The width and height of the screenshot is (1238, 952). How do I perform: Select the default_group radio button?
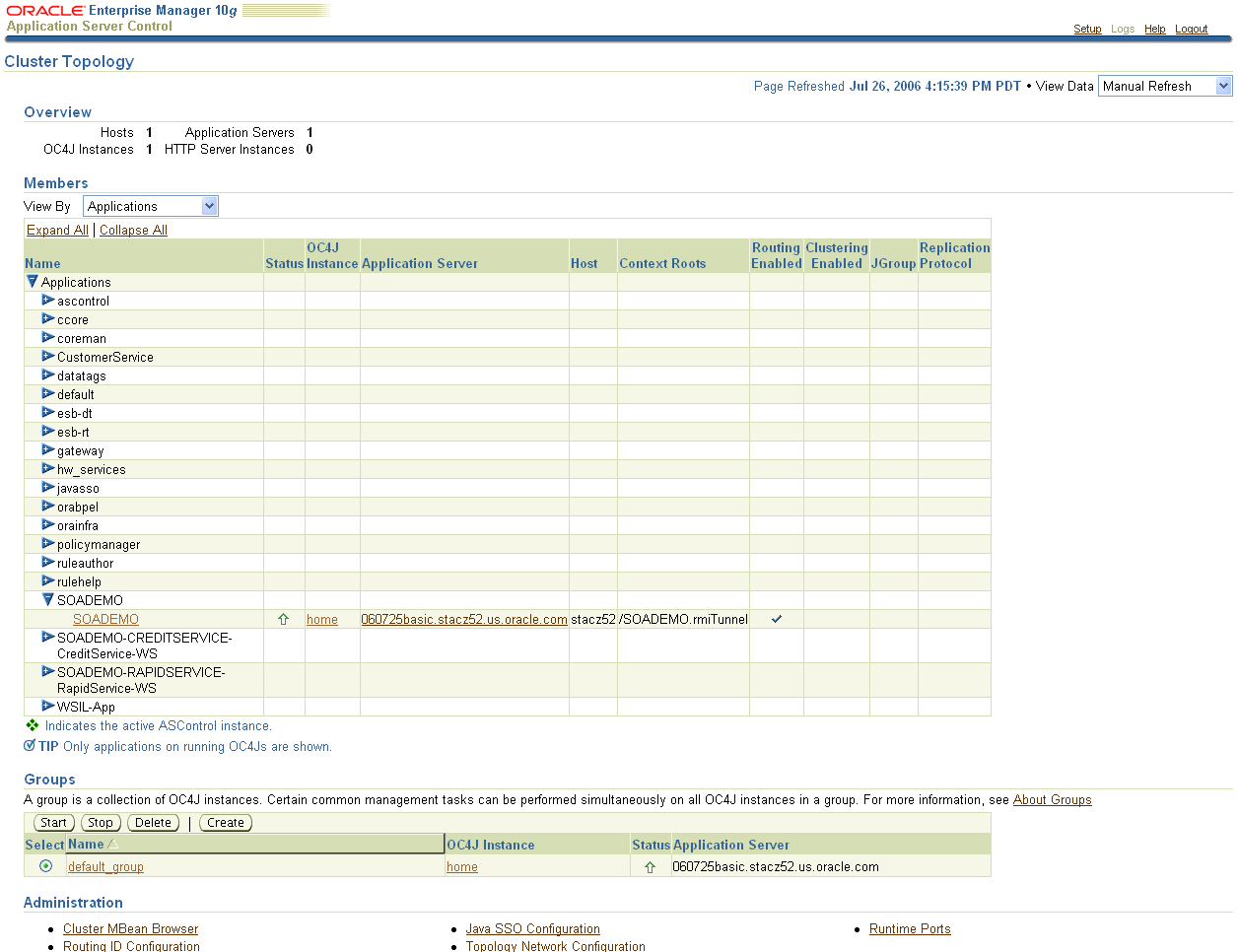[45, 866]
